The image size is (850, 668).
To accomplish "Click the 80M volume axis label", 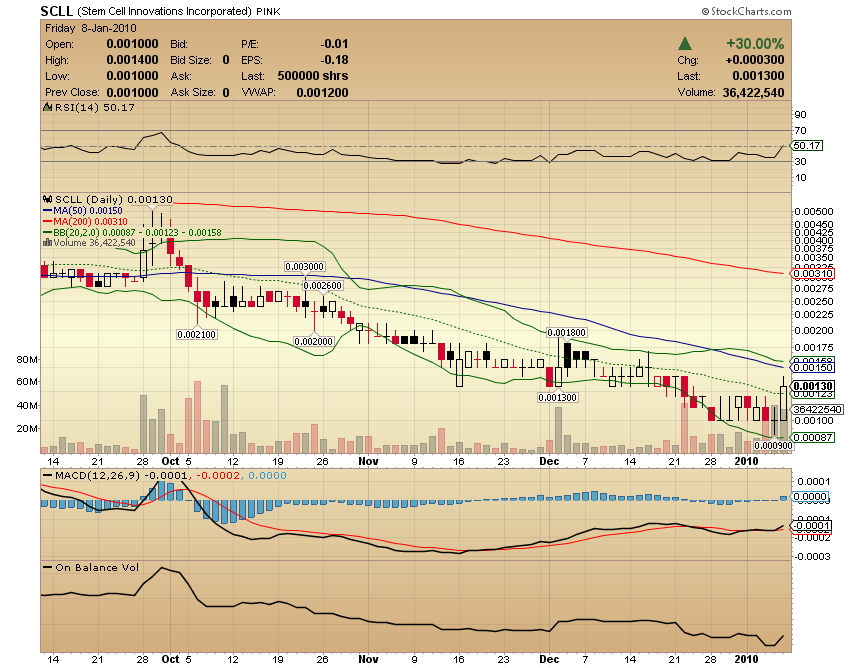I will 27,359.
